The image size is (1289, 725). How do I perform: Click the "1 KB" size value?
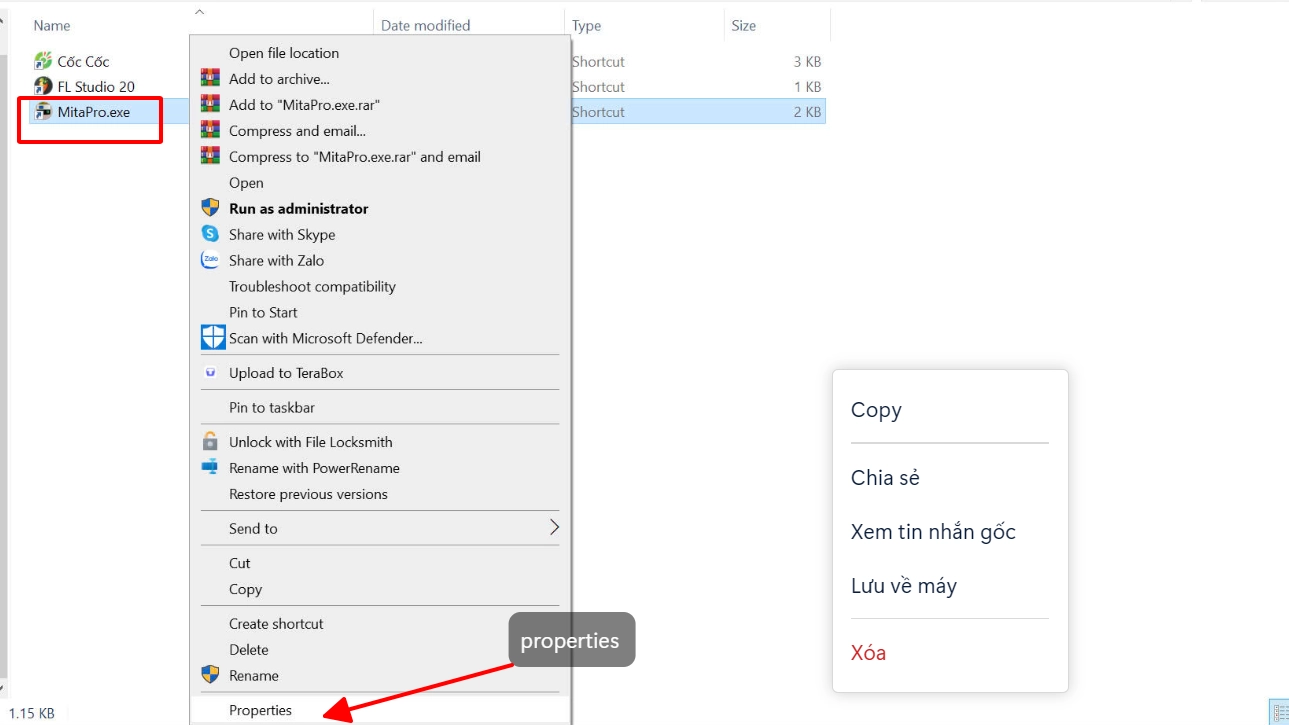pyautogui.click(x=807, y=87)
